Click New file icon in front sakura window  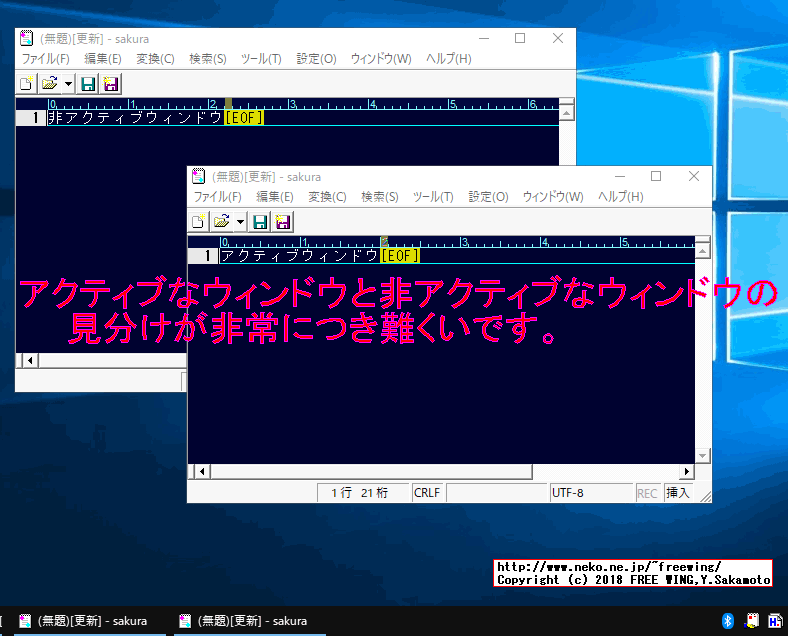click(x=199, y=222)
